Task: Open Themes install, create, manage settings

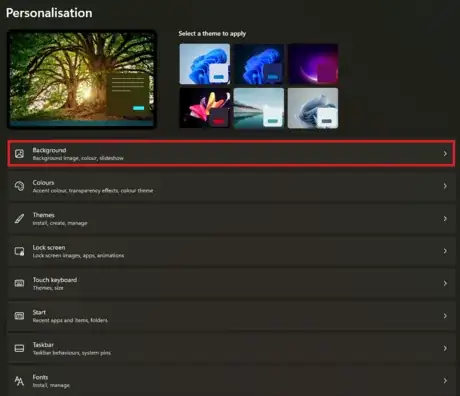Action: pyautogui.click(x=232, y=219)
